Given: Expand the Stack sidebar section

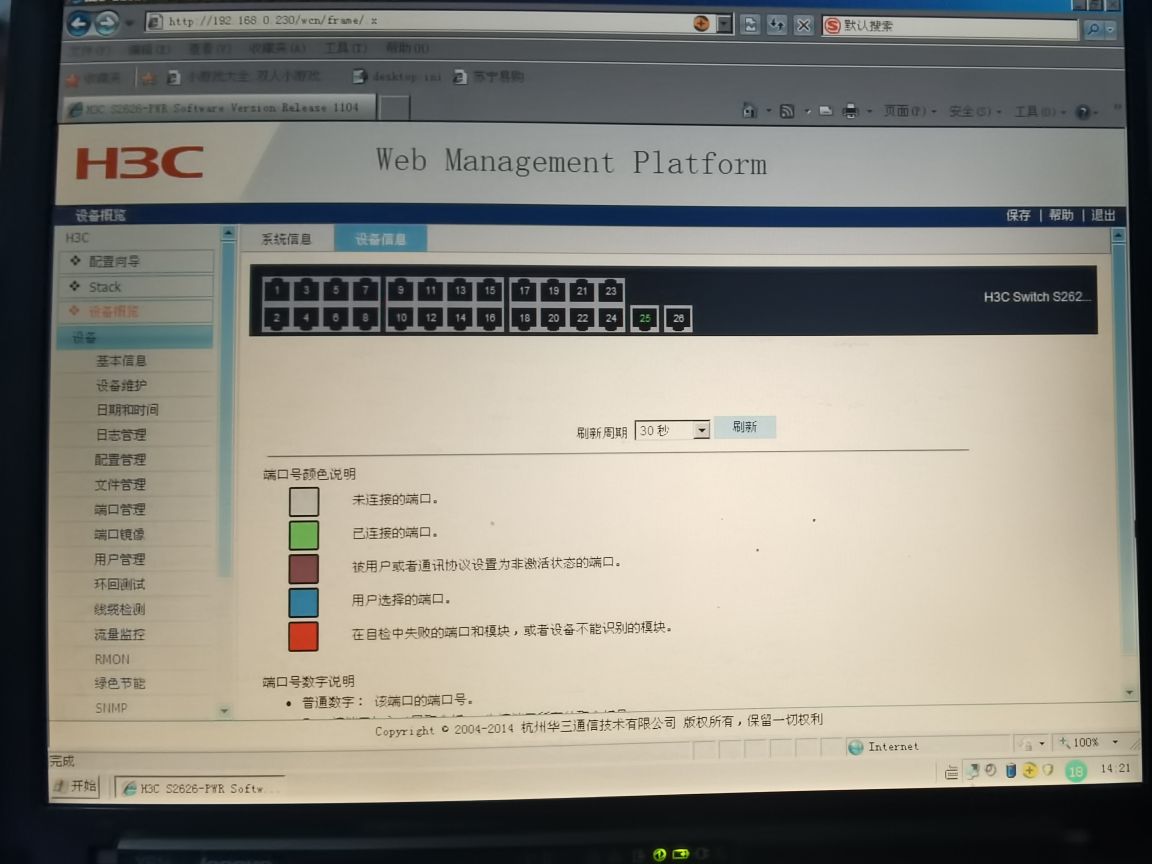Looking at the screenshot, I should pyautogui.click(x=137, y=287).
